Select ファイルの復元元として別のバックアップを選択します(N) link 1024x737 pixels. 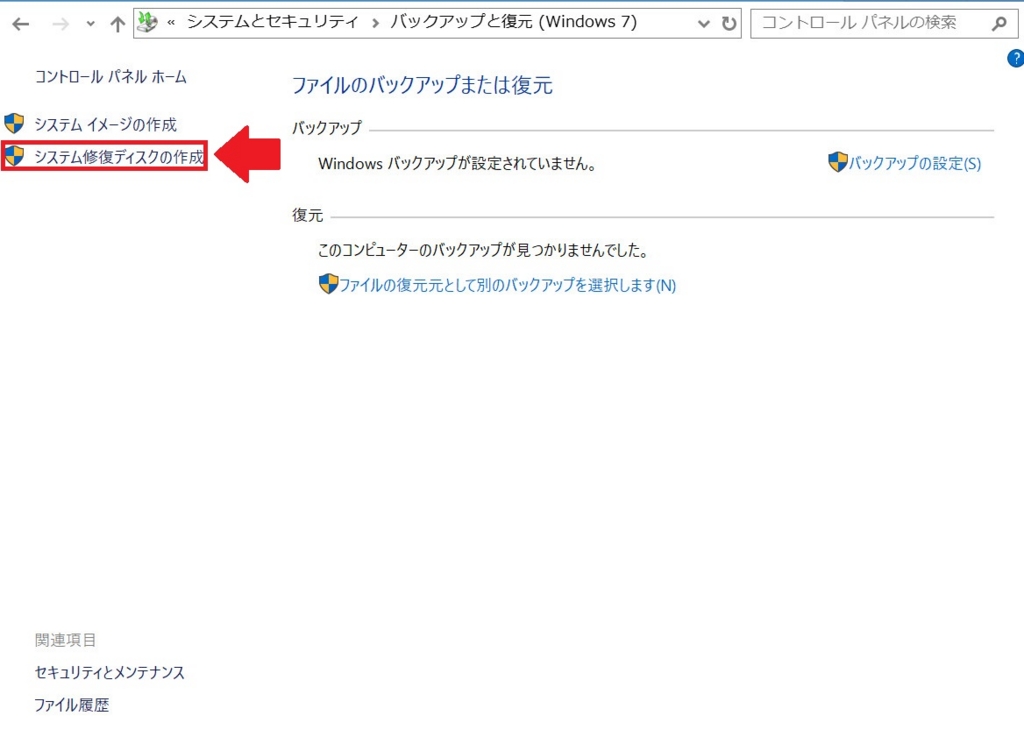(507, 285)
